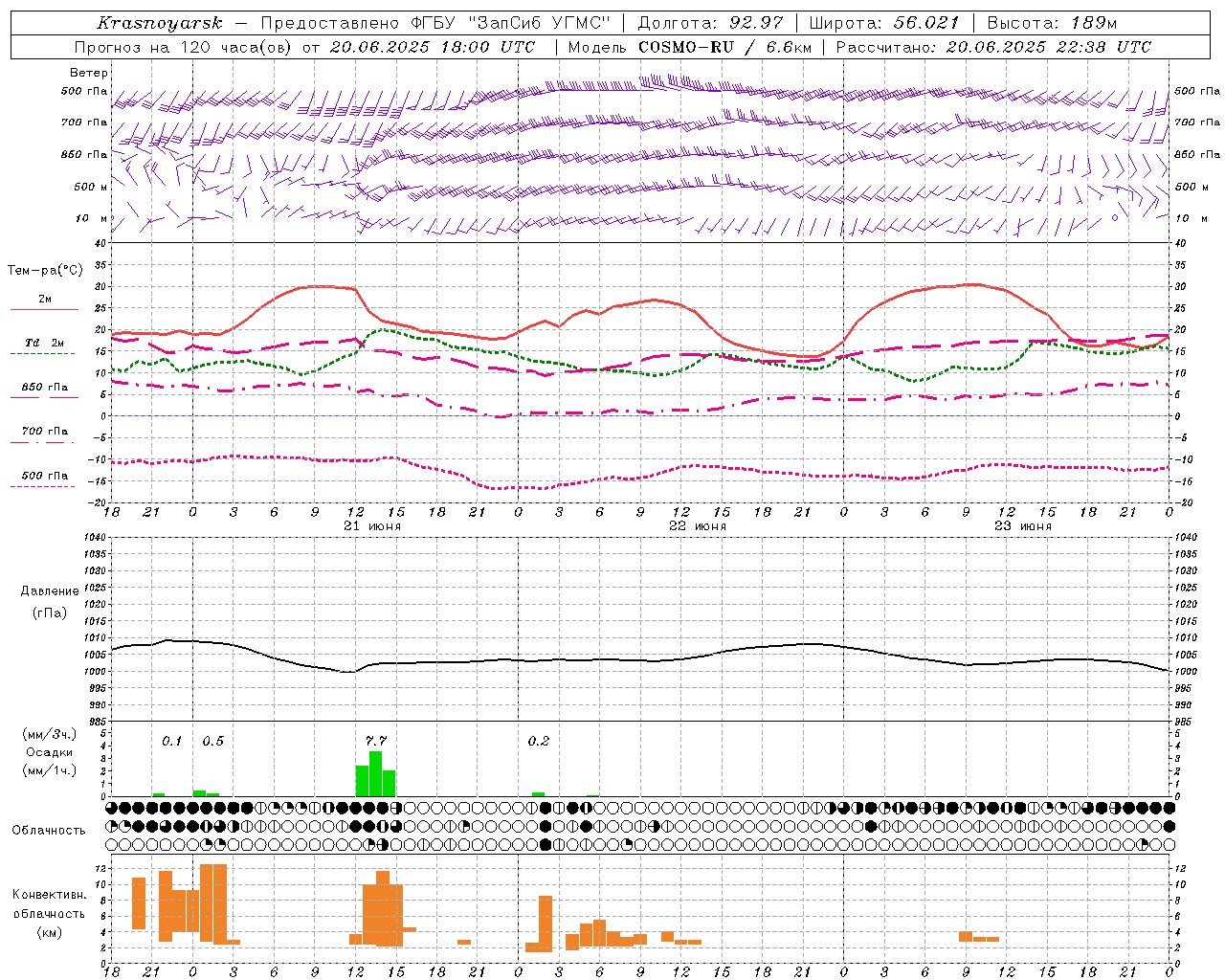The height and width of the screenshot is (980, 1225).
Task: Click the 'Конвективн.' convective cloud label
Action: [x=50, y=895]
